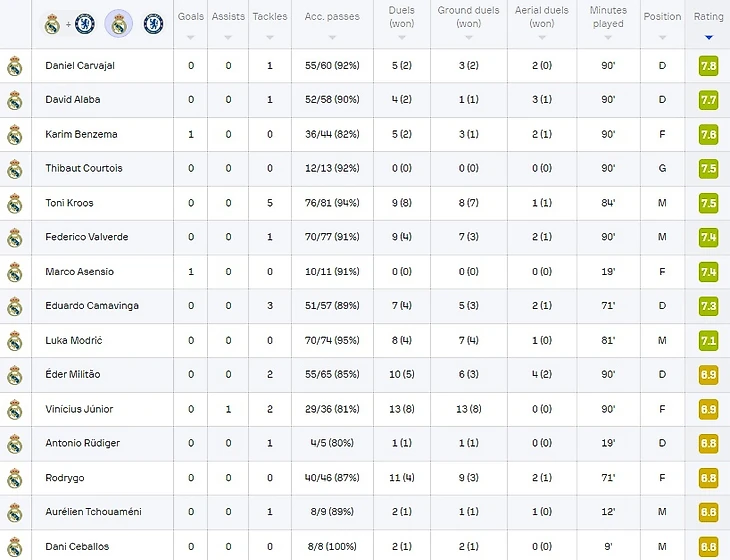Click Éder Militão's 6.9 rating badge
This screenshot has width=730, height=560.
coord(708,375)
